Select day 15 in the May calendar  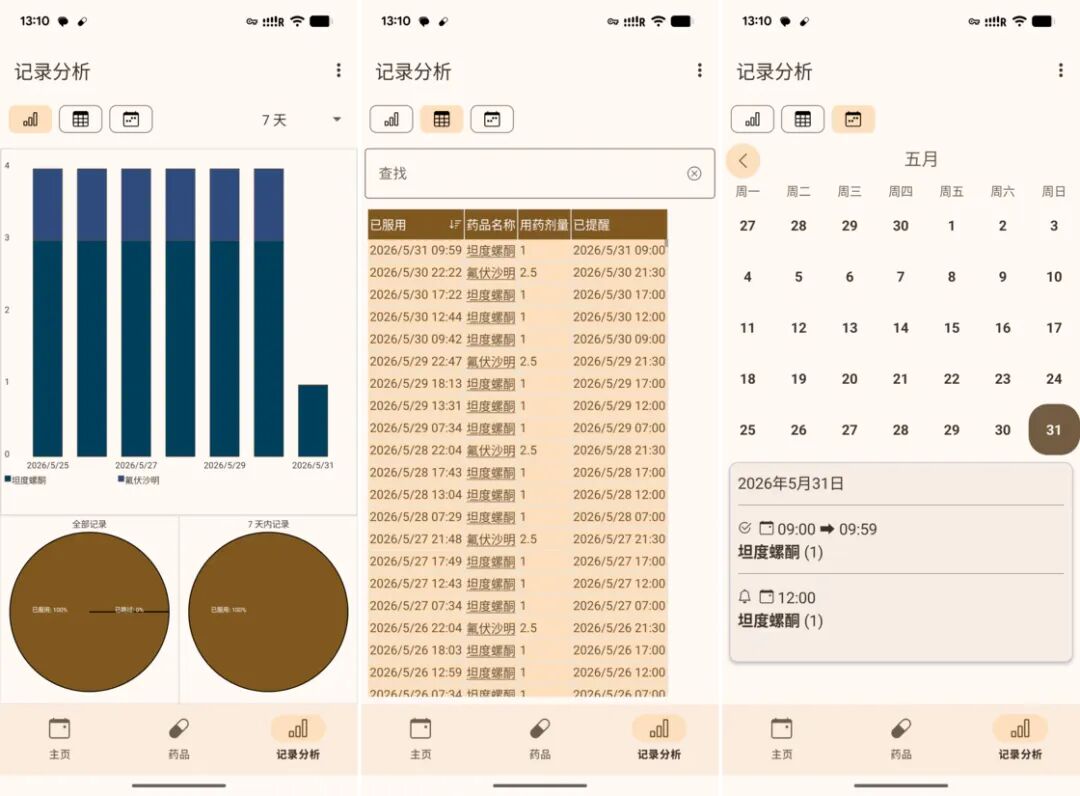(x=951, y=328)
